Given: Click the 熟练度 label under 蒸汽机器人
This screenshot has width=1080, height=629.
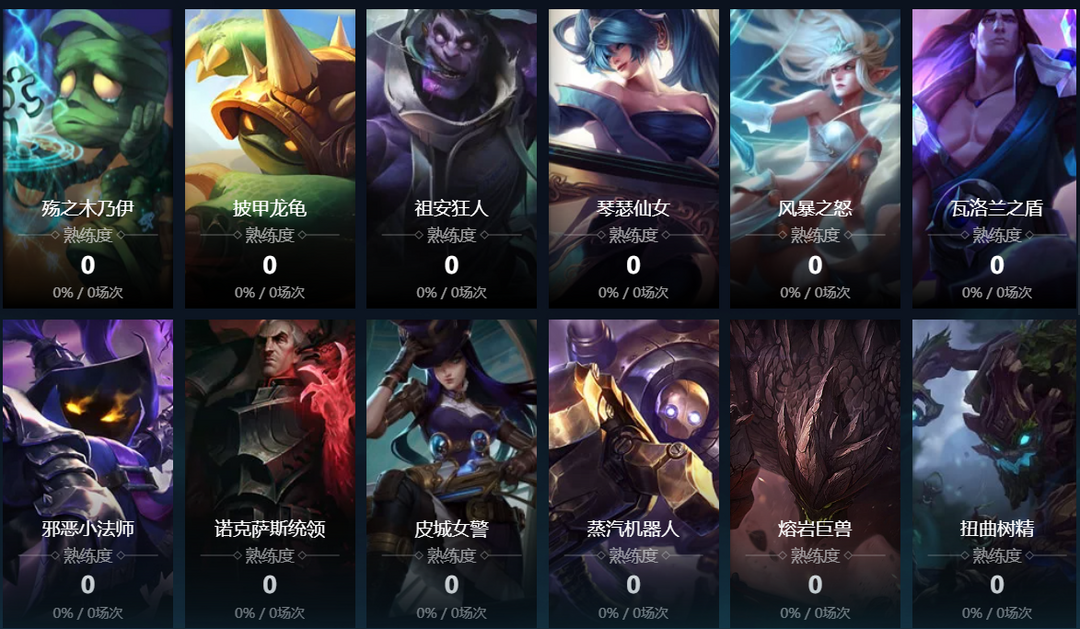Looking at the screenshot, I should (x=634, y=555).
